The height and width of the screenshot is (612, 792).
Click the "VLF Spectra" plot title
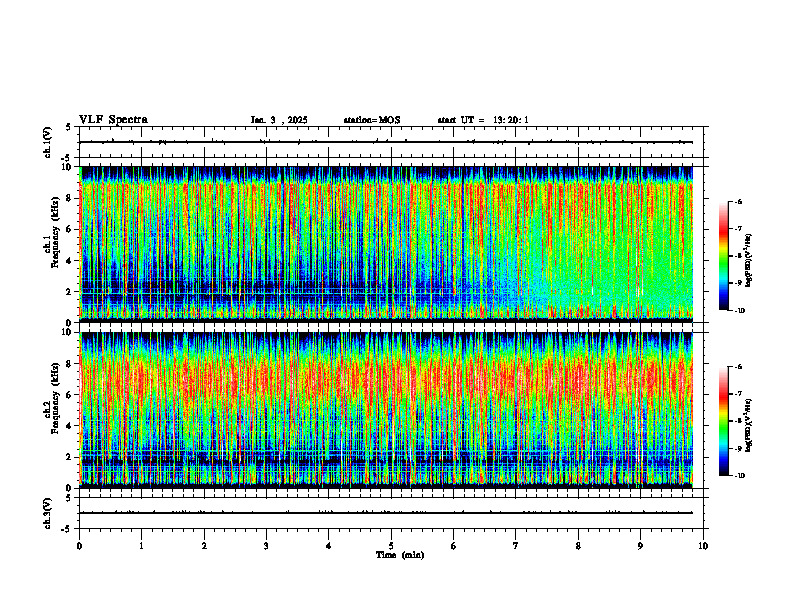(113, 120)
